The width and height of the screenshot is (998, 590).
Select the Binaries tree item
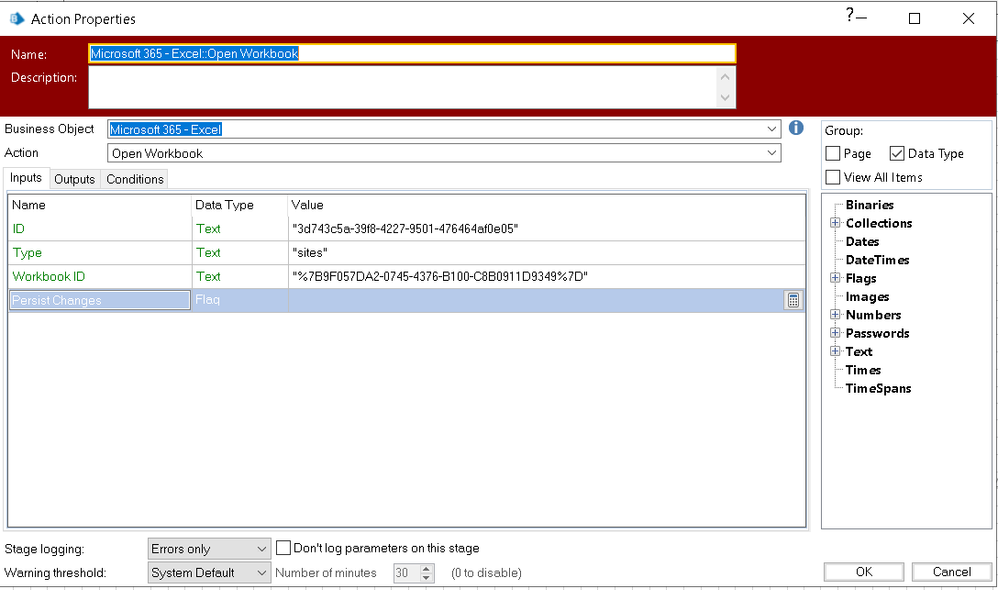(x=869, y=205)
